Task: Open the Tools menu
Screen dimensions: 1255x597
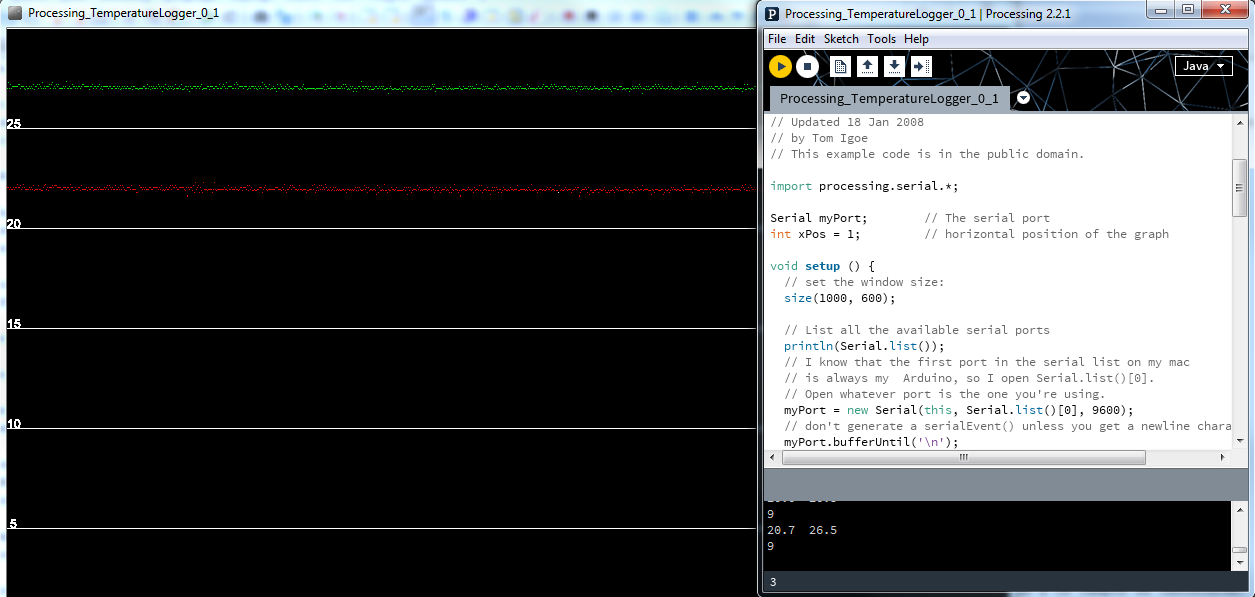Action: tap(882, 39)
